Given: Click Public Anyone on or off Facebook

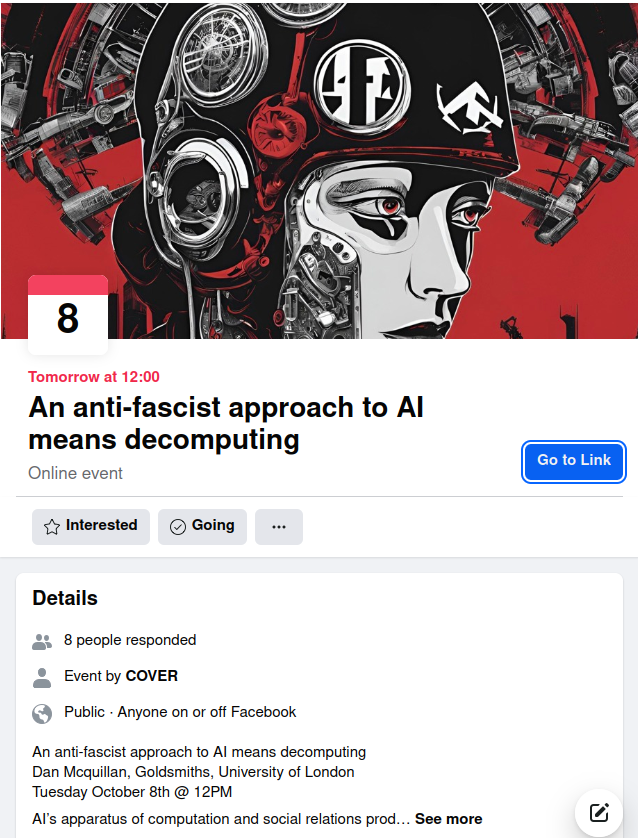Looking at the screenshot, I should pyautogui.click(x=180, y=712).
